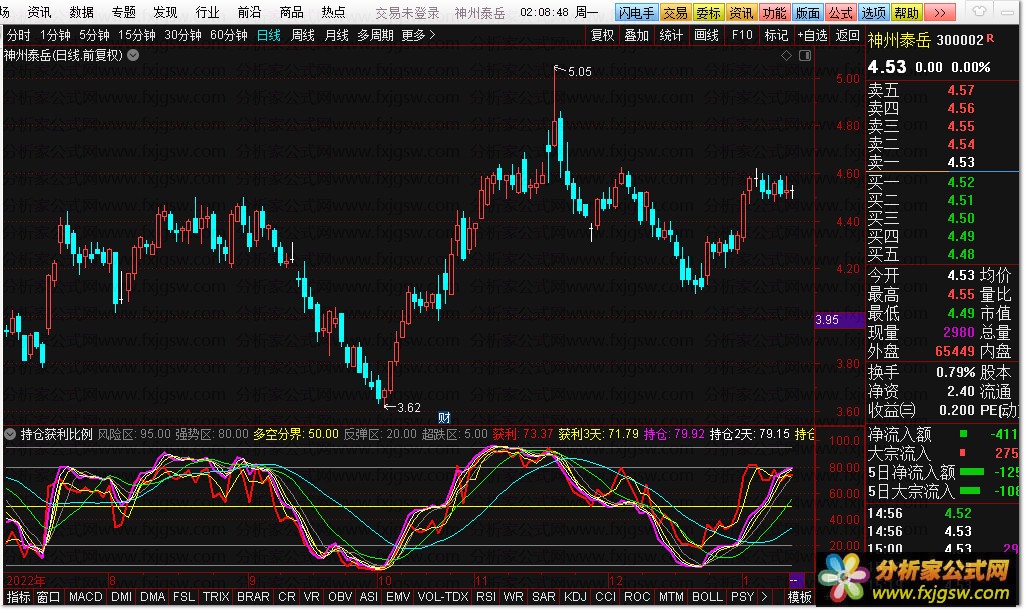
Task: Open the 发现 top menu
Action: point(165,12)
